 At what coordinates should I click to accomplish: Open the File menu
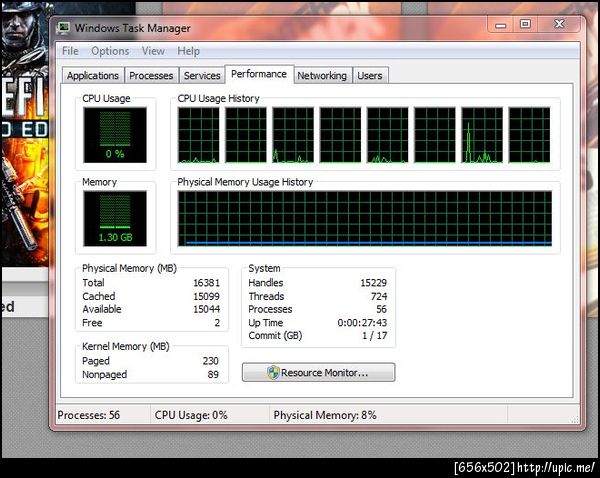click(70, 51)
